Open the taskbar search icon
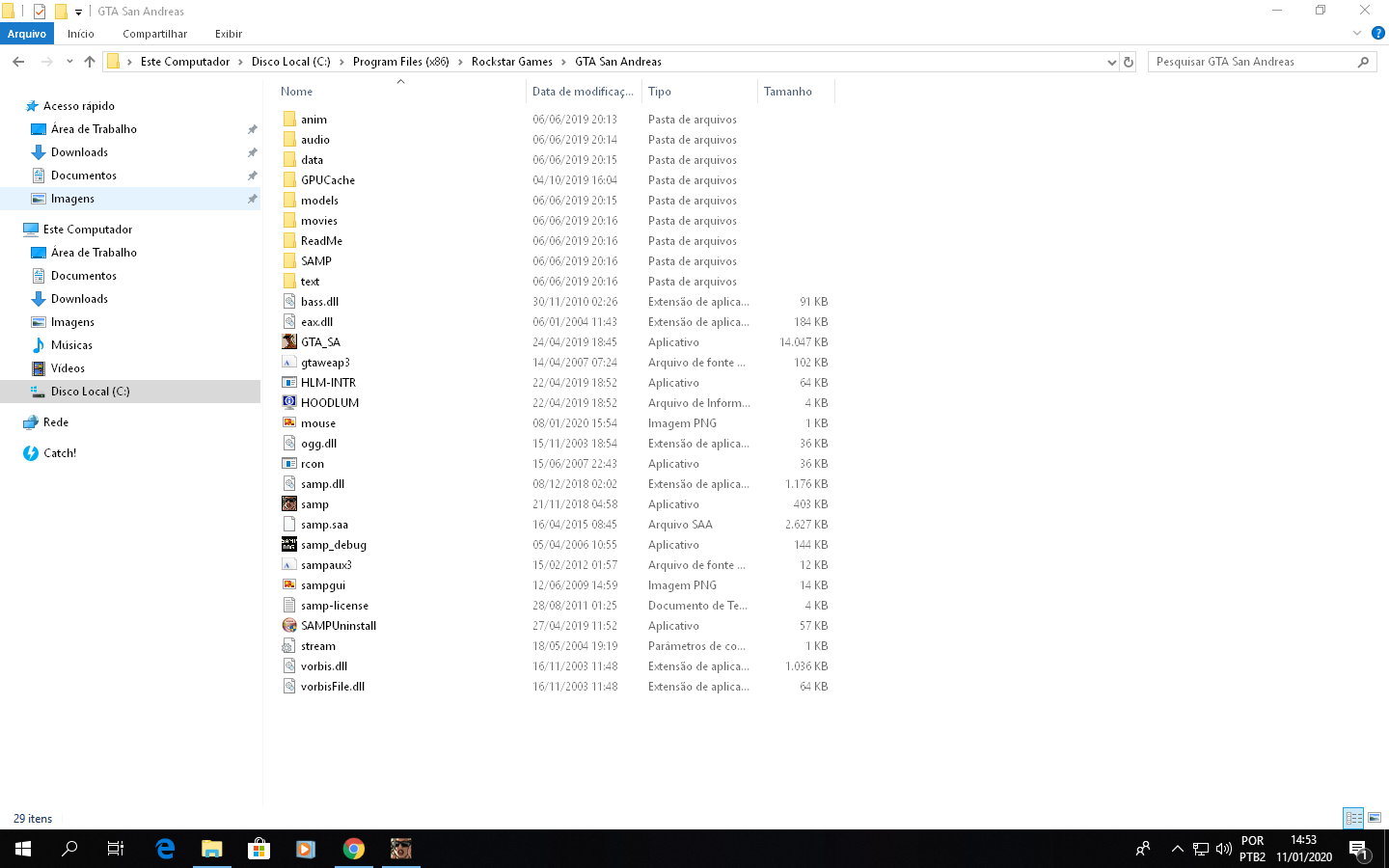Screen dimensions: 1389x868 tap(69, 849)
